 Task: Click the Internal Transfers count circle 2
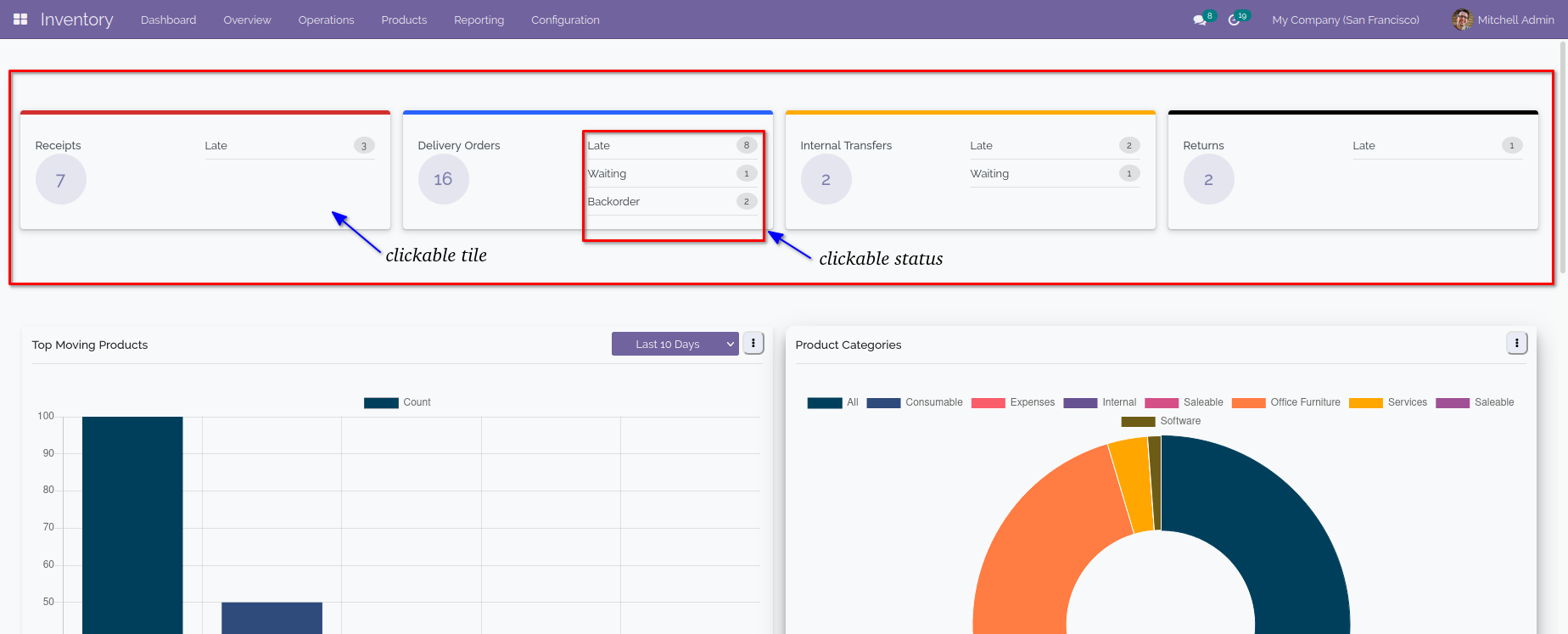coord(826,179)
